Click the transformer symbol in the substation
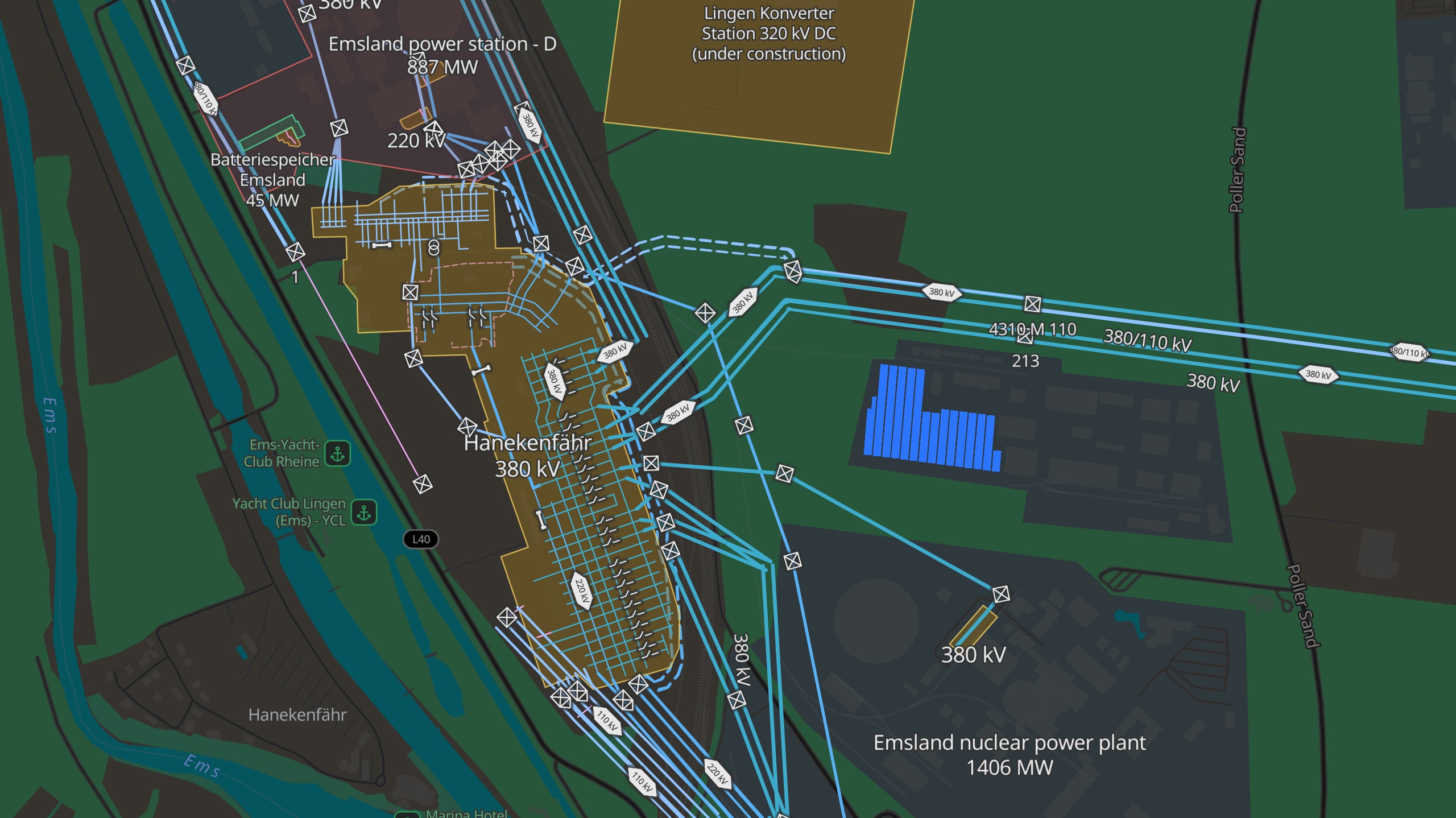 coord(434,247)
